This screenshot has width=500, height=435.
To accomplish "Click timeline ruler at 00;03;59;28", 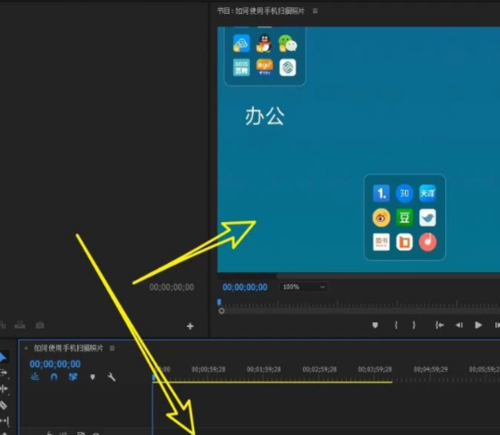I will [x=375, y=369].
